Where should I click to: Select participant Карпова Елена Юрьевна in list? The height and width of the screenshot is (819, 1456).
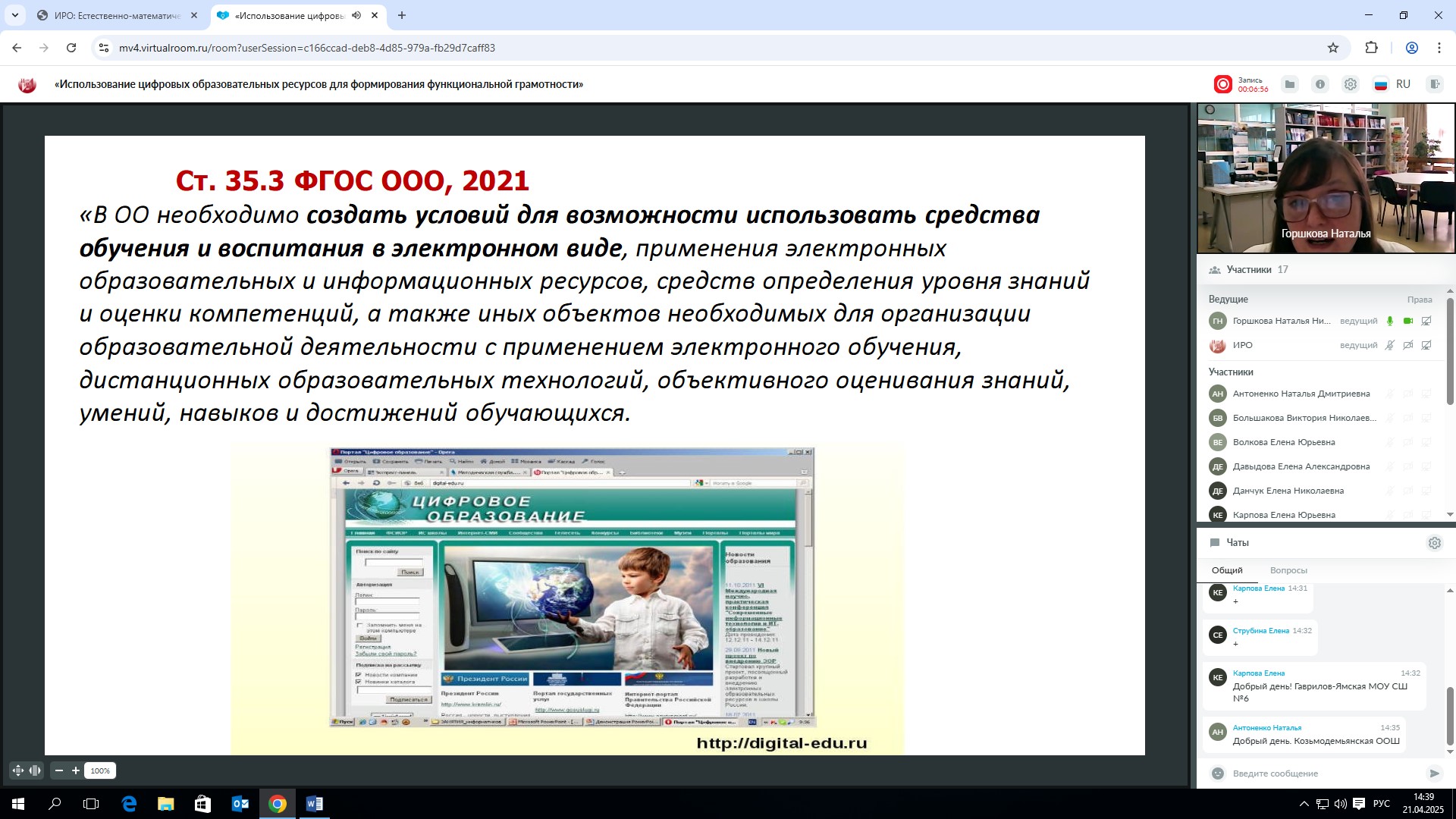click(1284, 515)
